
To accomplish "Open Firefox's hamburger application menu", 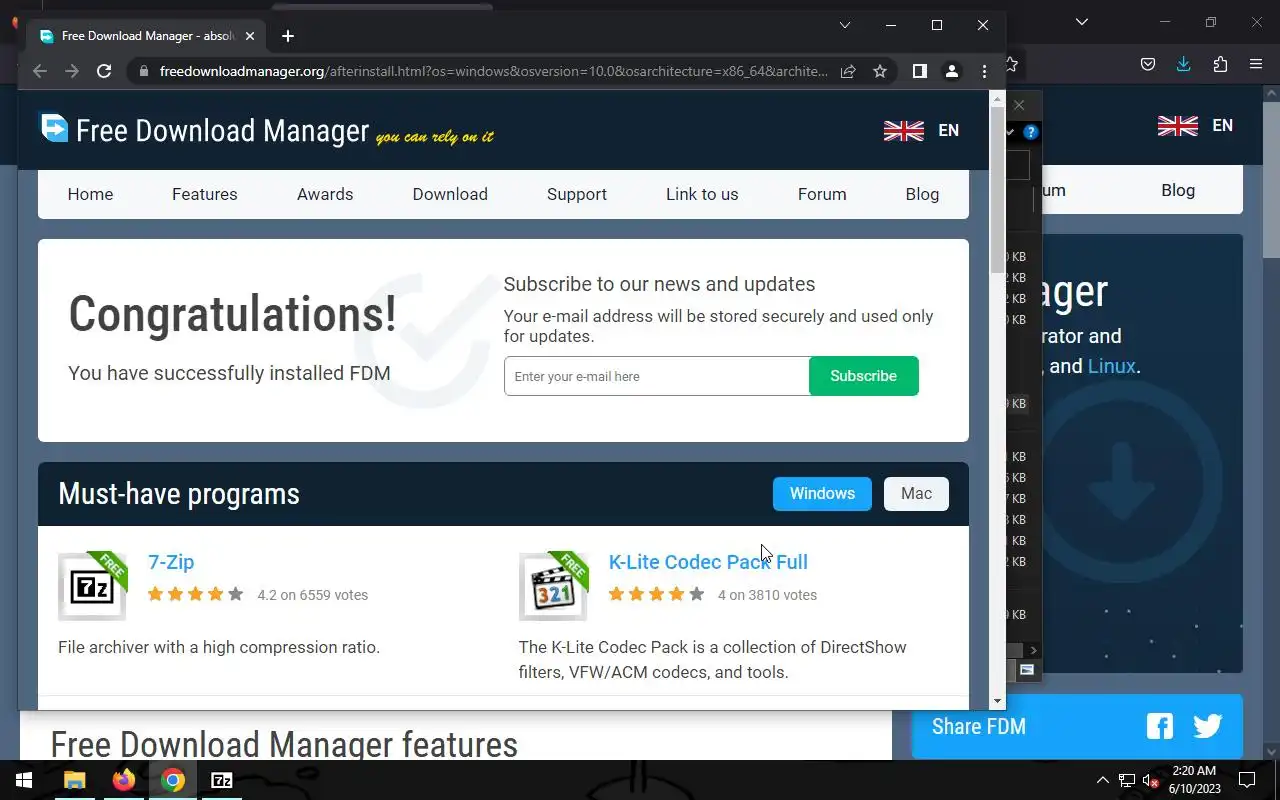I will 1256,65.
